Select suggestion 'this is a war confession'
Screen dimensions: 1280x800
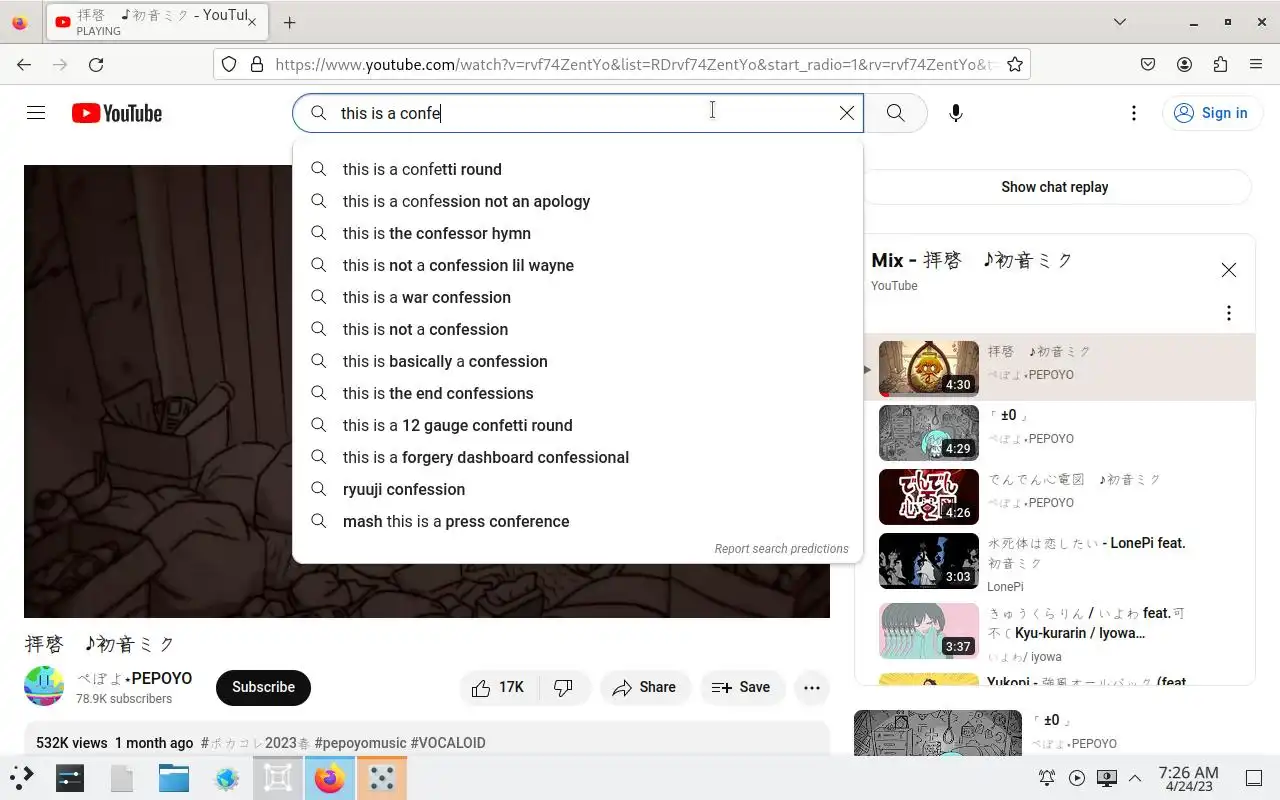[577, 297]
